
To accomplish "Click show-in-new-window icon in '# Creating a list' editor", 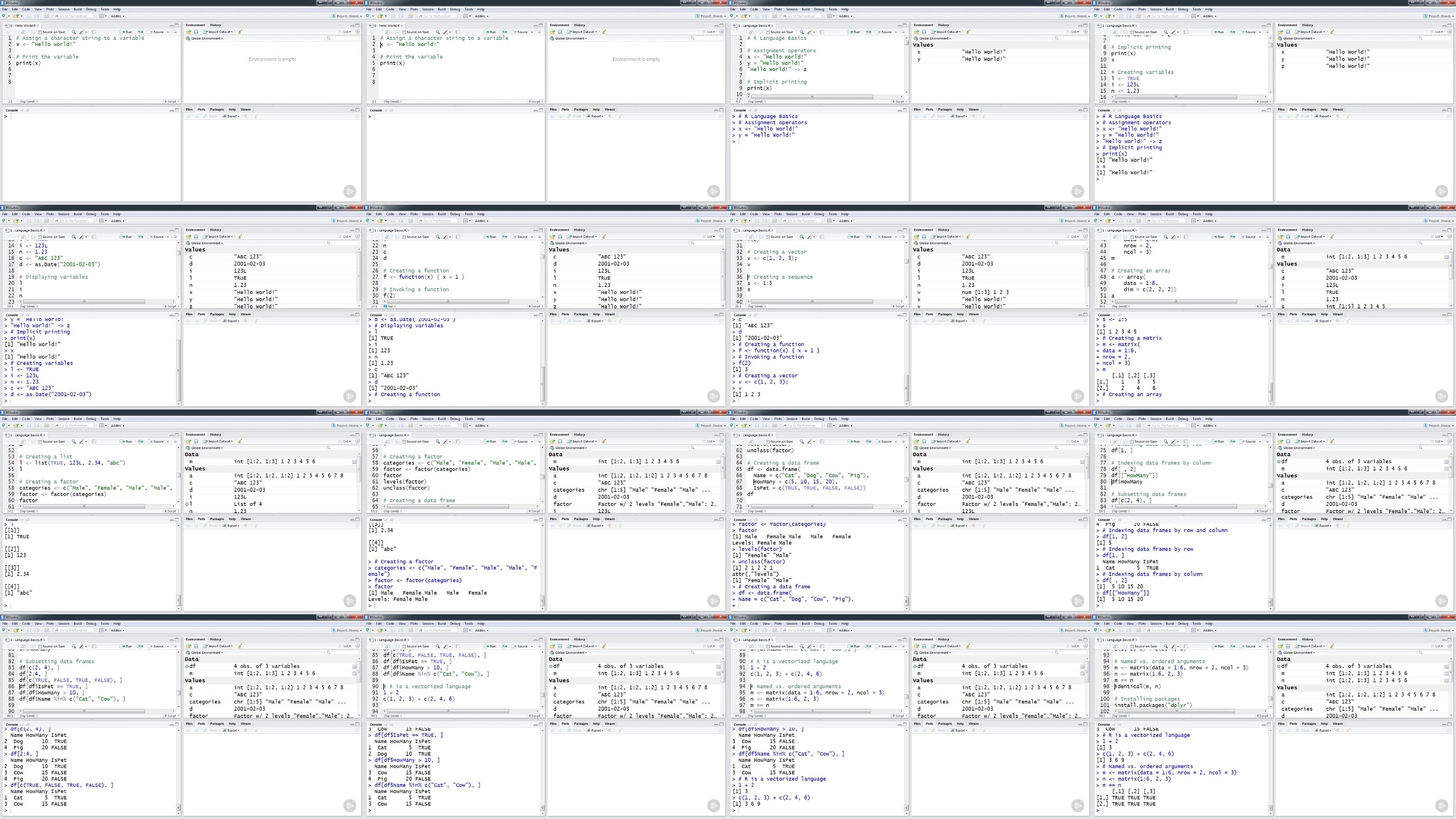I will pyautogui.click(x=23, y=441).
